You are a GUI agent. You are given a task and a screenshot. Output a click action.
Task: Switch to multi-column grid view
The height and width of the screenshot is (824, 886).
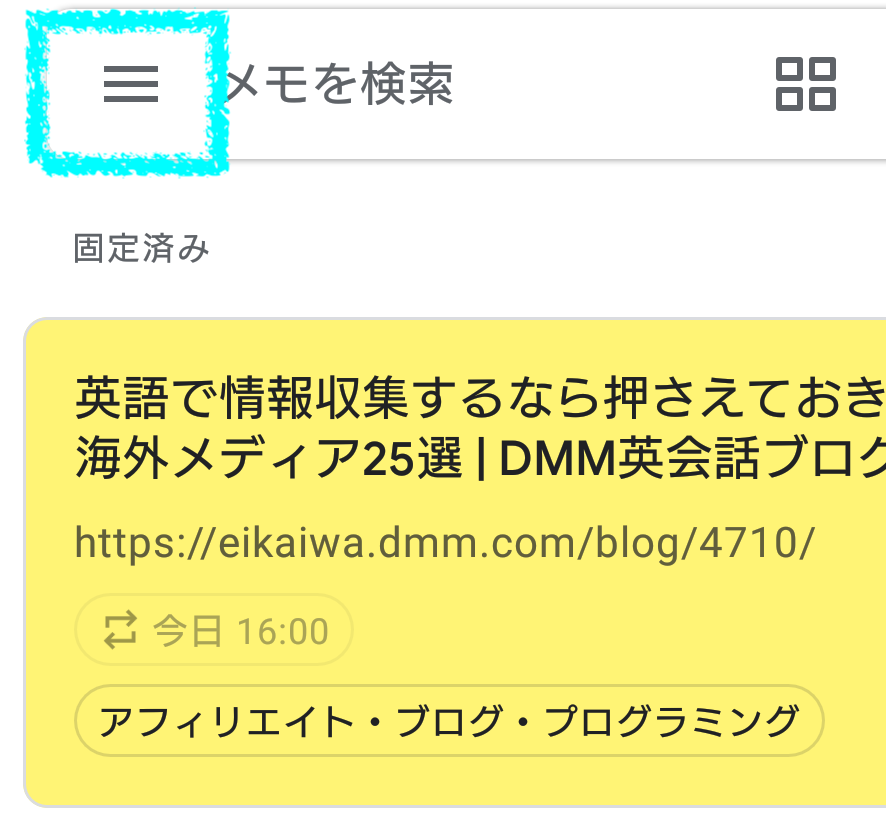tap(806, 84)
